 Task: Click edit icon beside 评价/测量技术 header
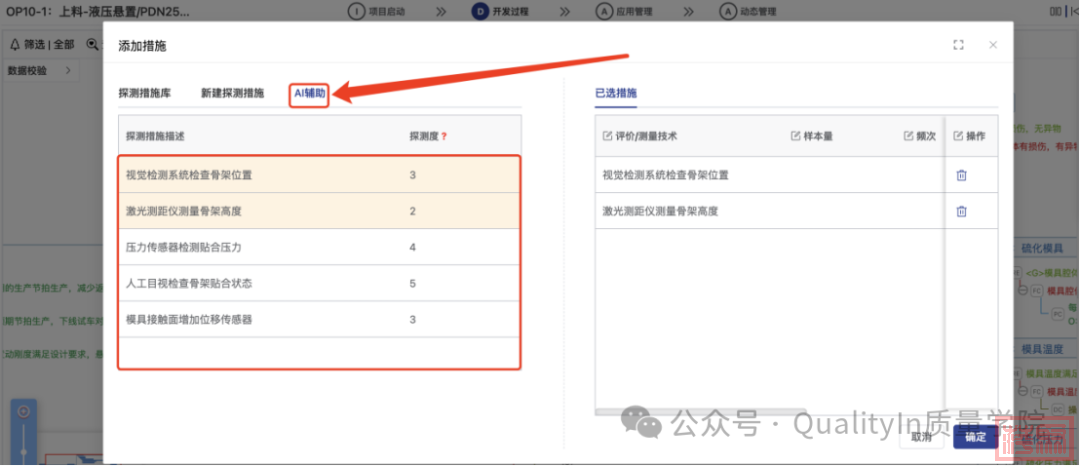tap(608, 136)
